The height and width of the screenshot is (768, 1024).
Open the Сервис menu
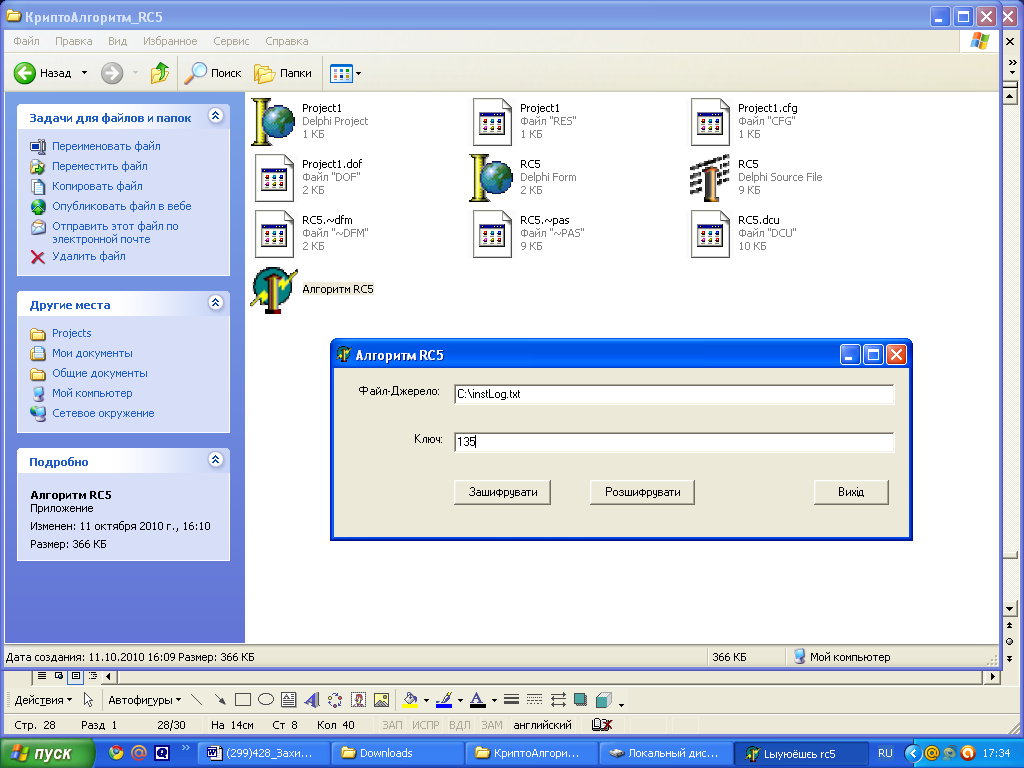click(231, 41)
